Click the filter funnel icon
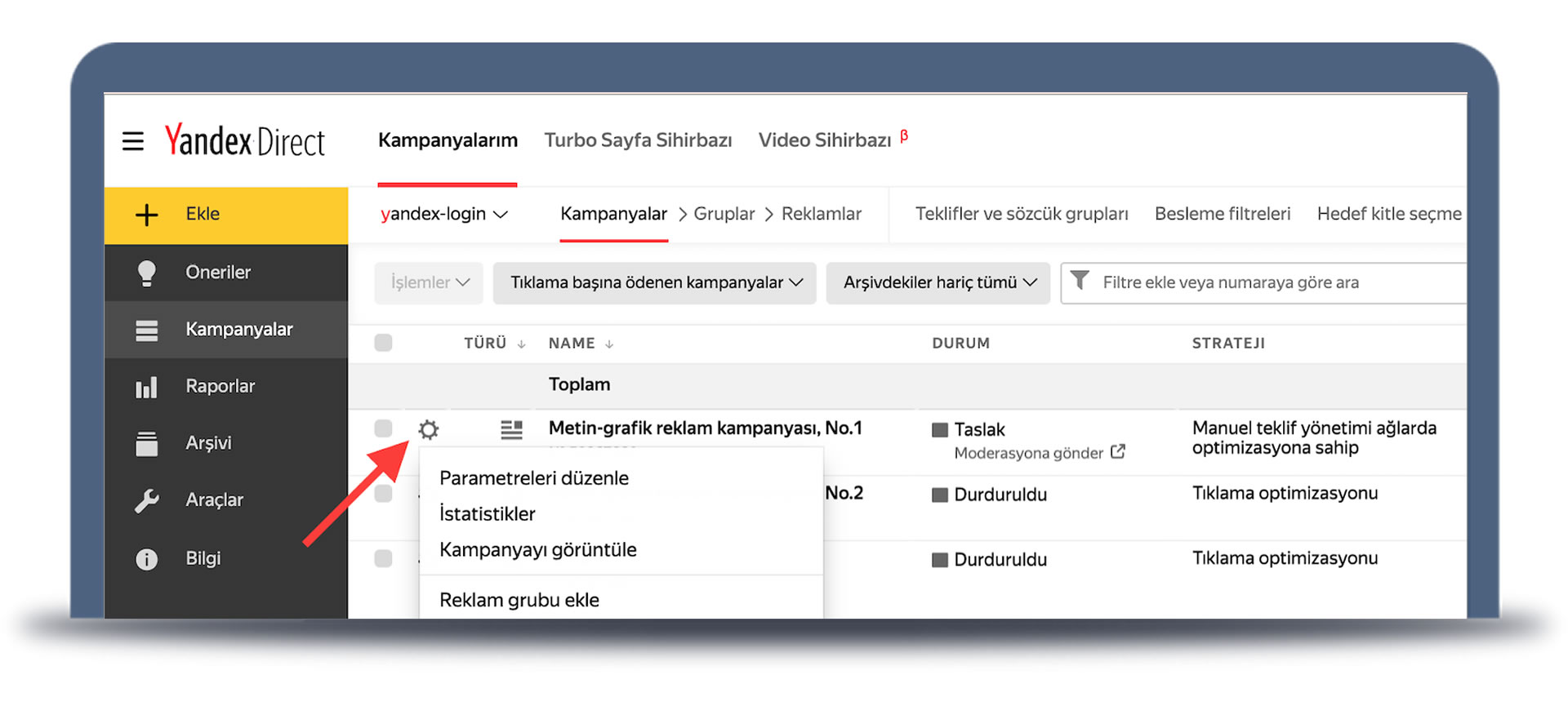This screenshot has height=706, width=1568. [x=1080, y=282]
